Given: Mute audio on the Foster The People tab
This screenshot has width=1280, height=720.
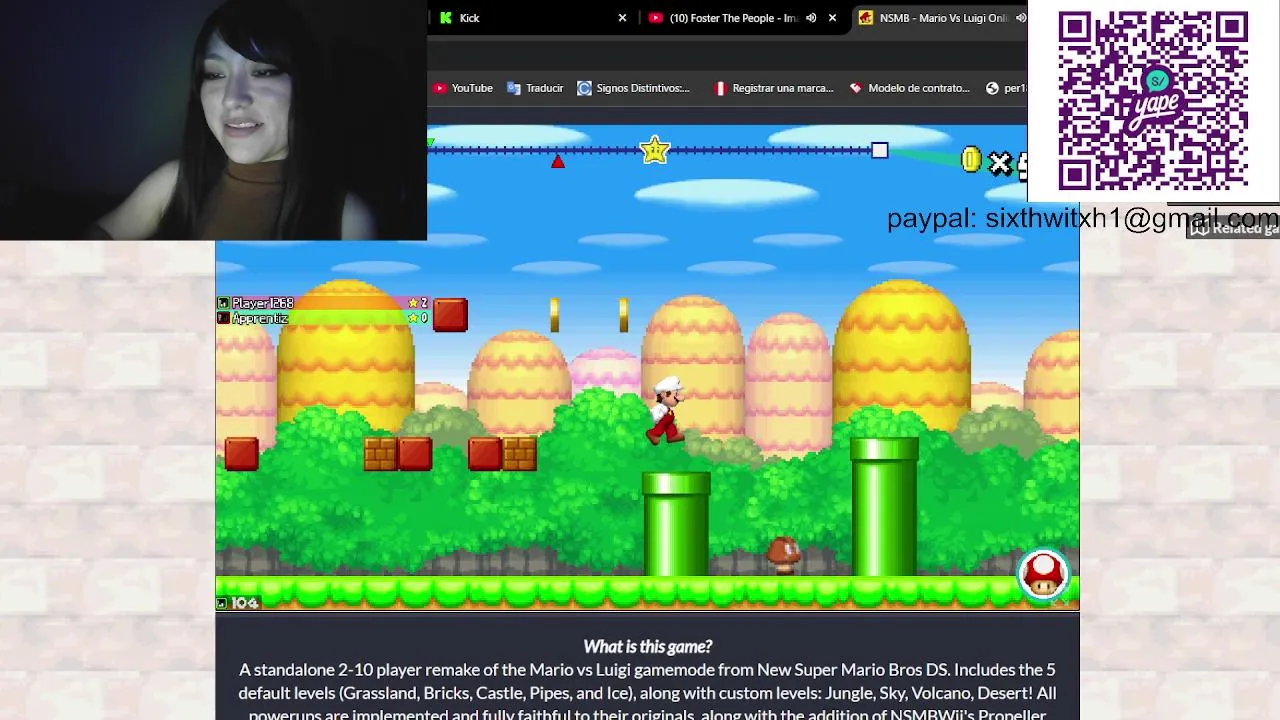Looking at the screenshot, I should pyautogui.click(x=811, y=18).
